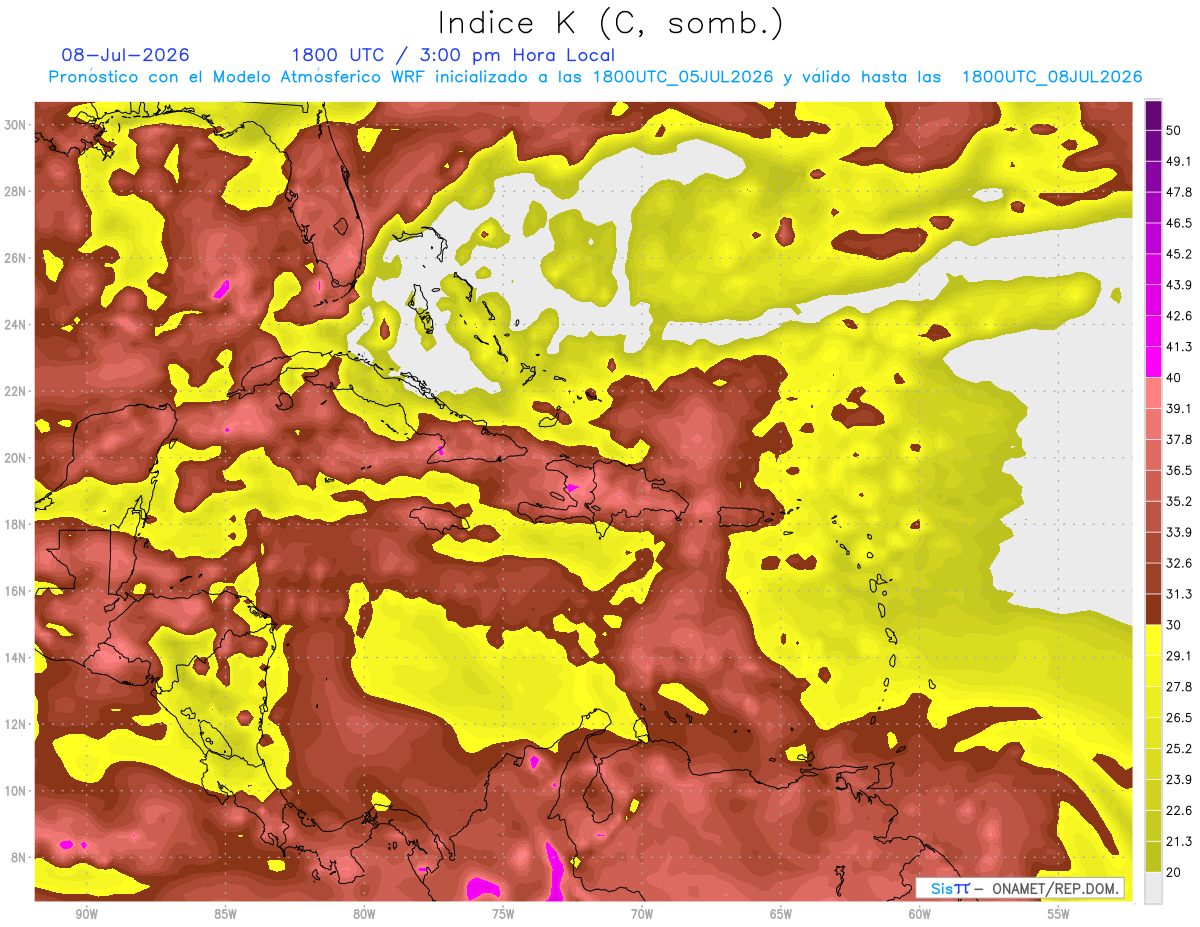Click the colorbar value 36.5
Screen dimensions: 1200x927
tap(1180, 470)
